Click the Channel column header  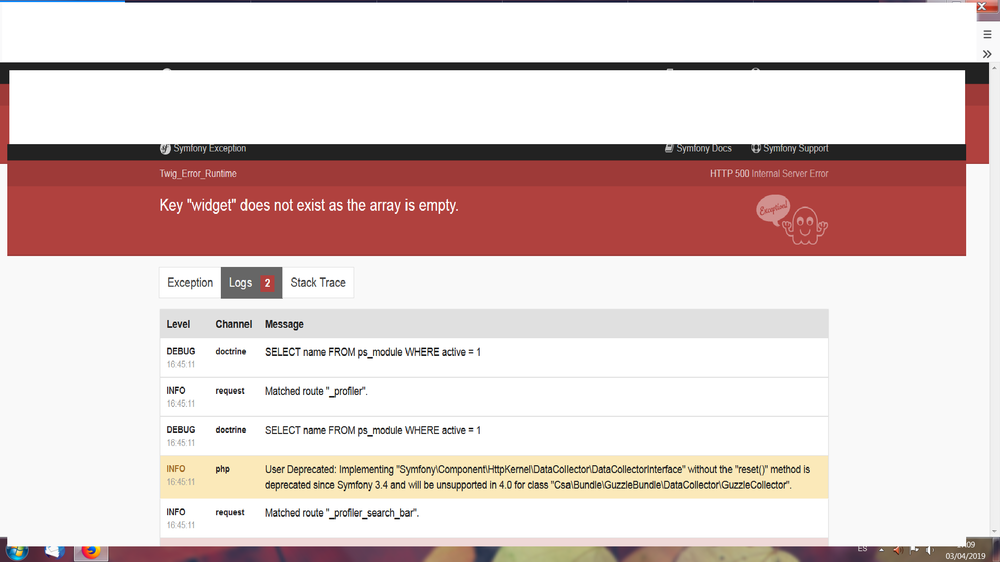[x=233, y=324]
